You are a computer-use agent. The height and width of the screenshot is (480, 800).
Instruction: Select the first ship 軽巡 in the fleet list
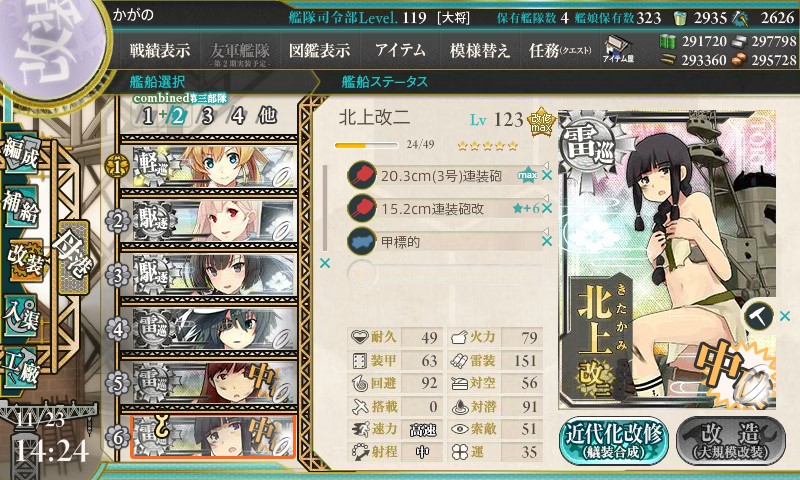208,166
